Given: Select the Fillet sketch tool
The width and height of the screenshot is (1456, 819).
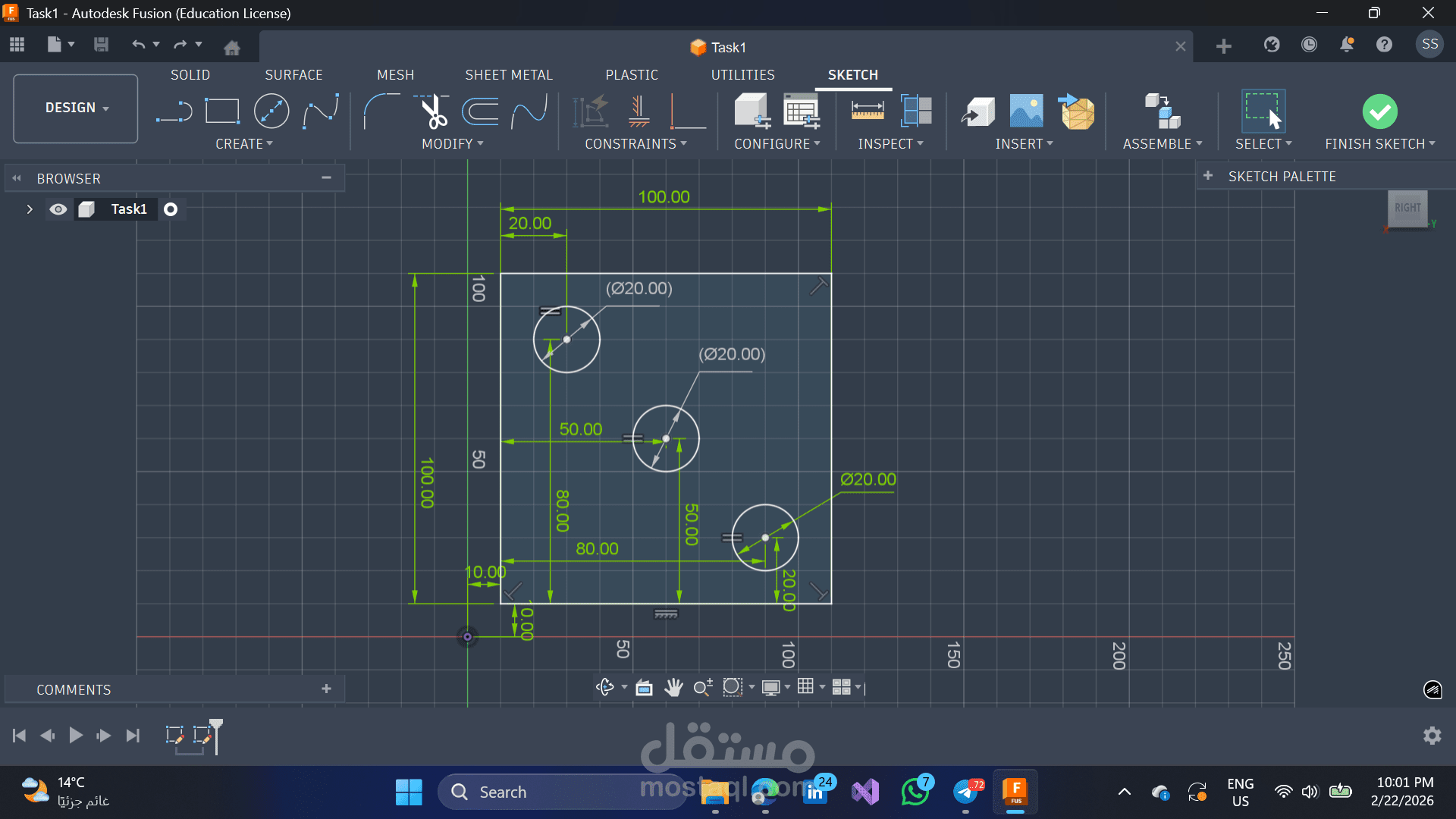Looking at the screenshot, I should pos(381,112).
